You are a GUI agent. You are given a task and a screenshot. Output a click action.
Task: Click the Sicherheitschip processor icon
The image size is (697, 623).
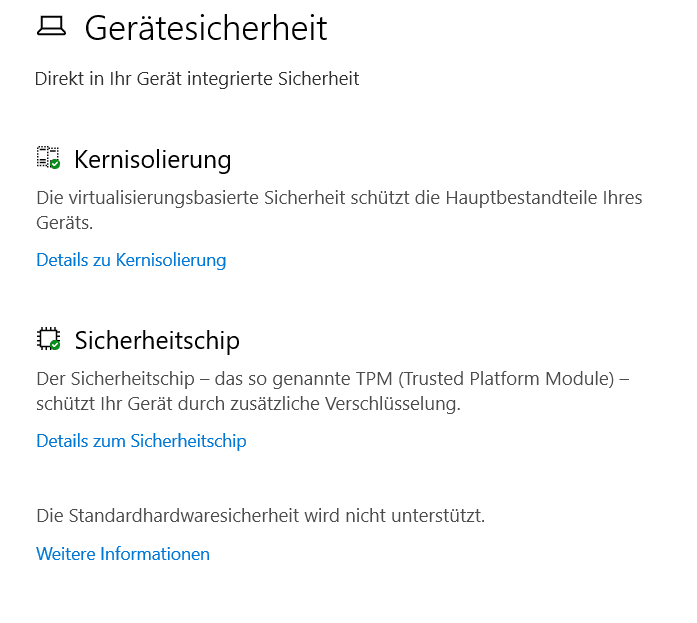tap(46, 338)
